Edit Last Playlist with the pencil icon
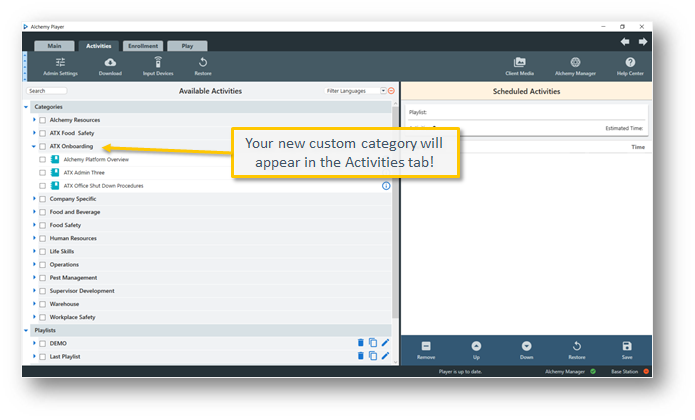The image size is (695, 420). pos(386,356)
